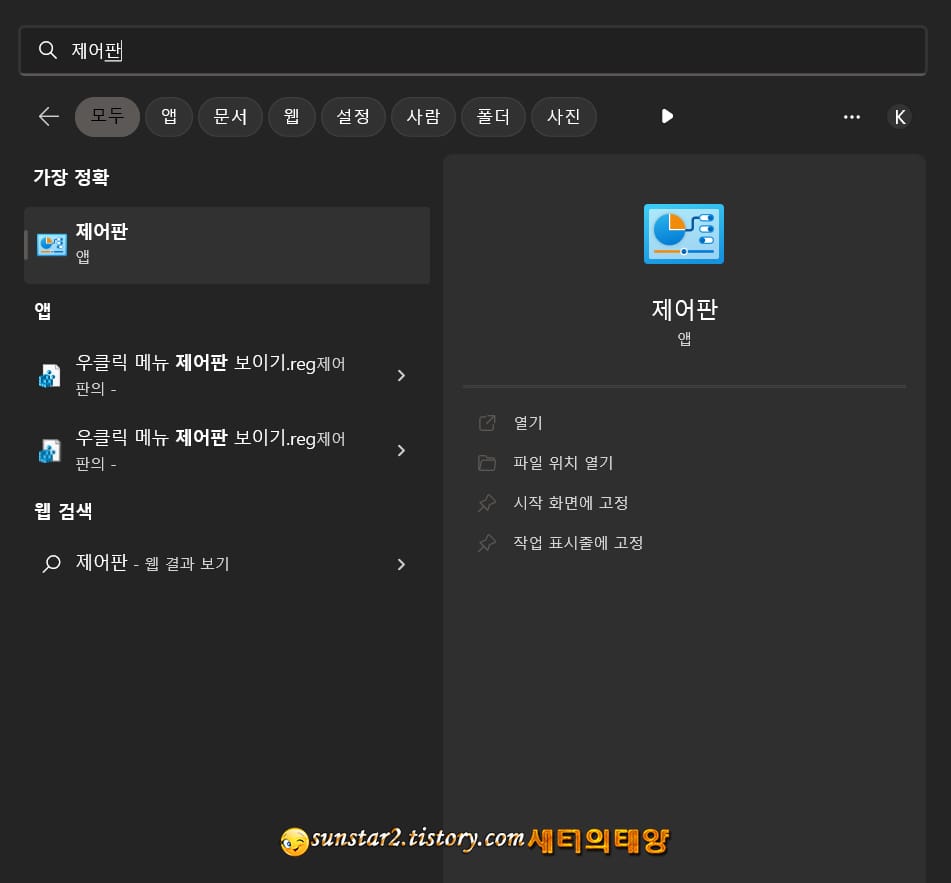Click the Control Panel app icon in results
The height and width of the screenshot is (883, 951).
pos(51,245)
